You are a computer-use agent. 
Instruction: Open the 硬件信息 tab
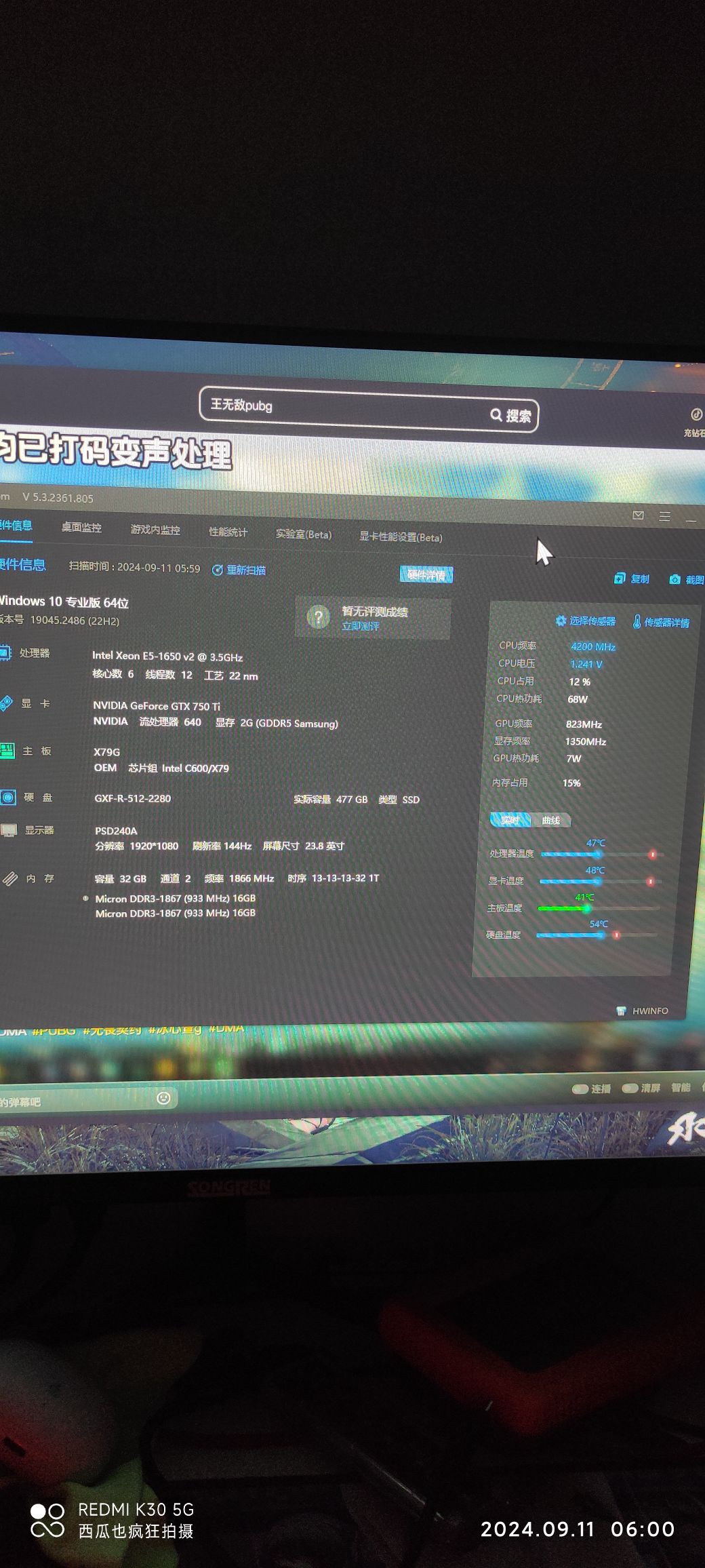[x=15, y=526]
